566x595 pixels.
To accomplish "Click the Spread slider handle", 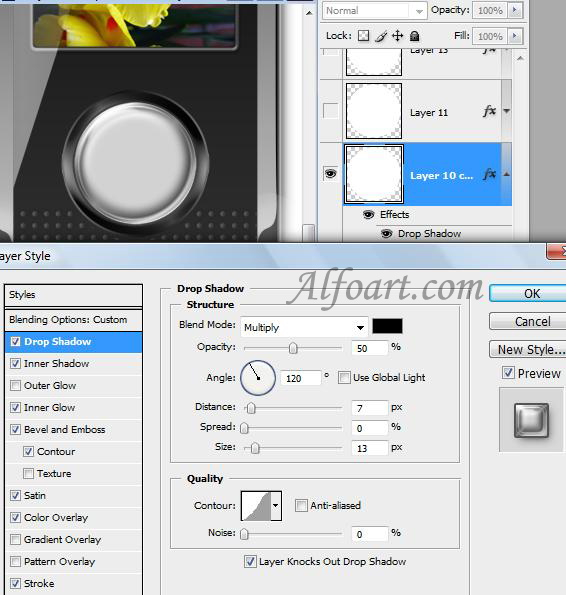I will point(244,428).
